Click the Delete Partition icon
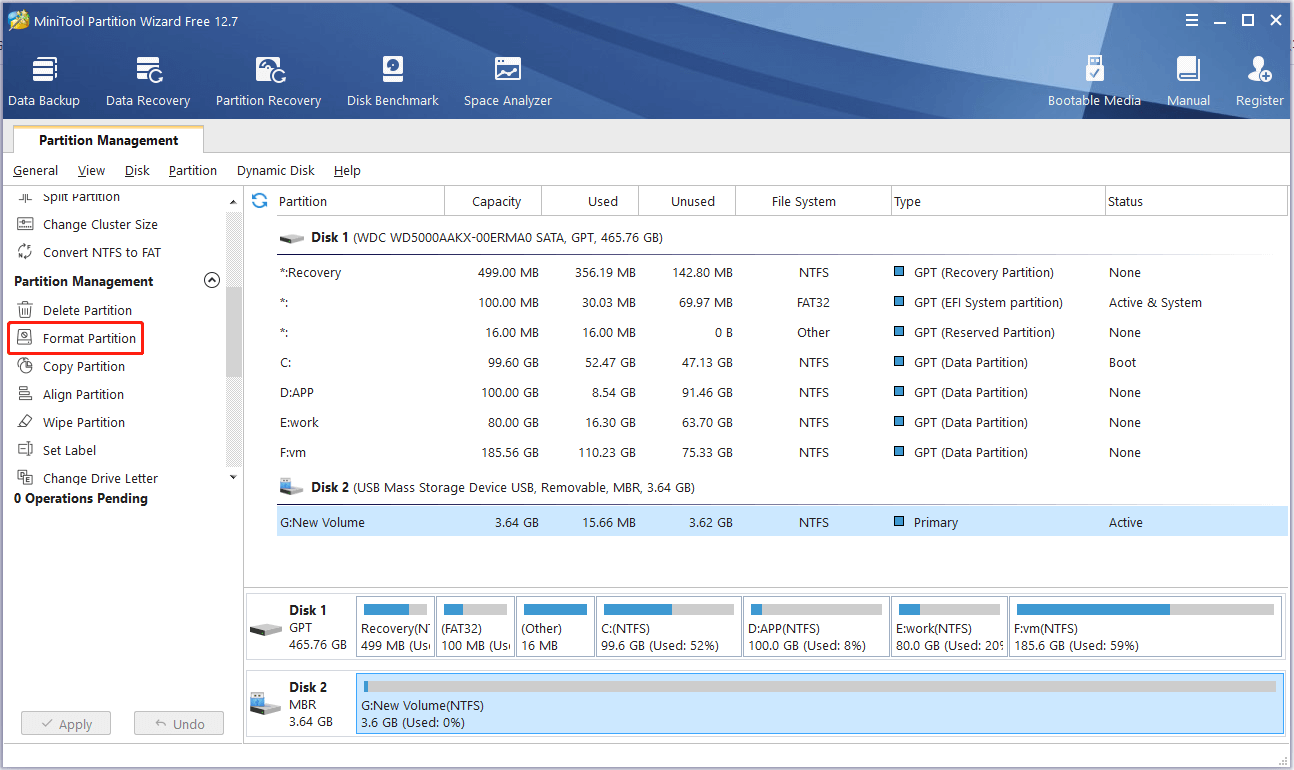The width and height of the screenshot is (1294, 770). pos(25,310)
